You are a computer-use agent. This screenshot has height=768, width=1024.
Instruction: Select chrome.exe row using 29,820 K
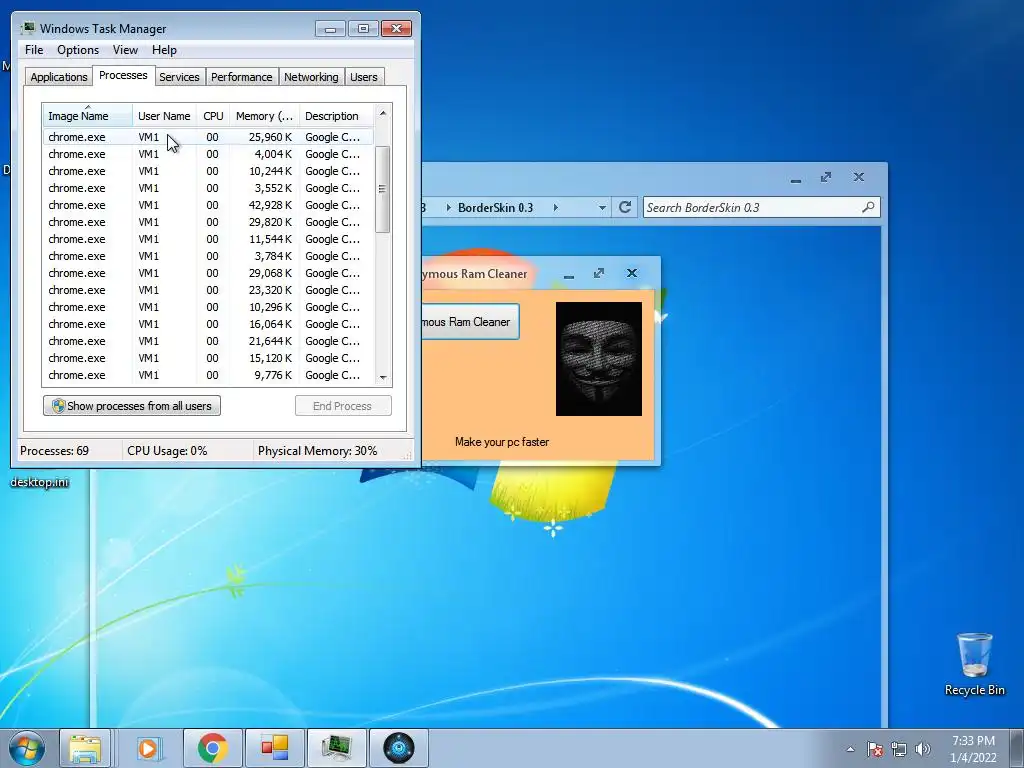pos(208,222)
